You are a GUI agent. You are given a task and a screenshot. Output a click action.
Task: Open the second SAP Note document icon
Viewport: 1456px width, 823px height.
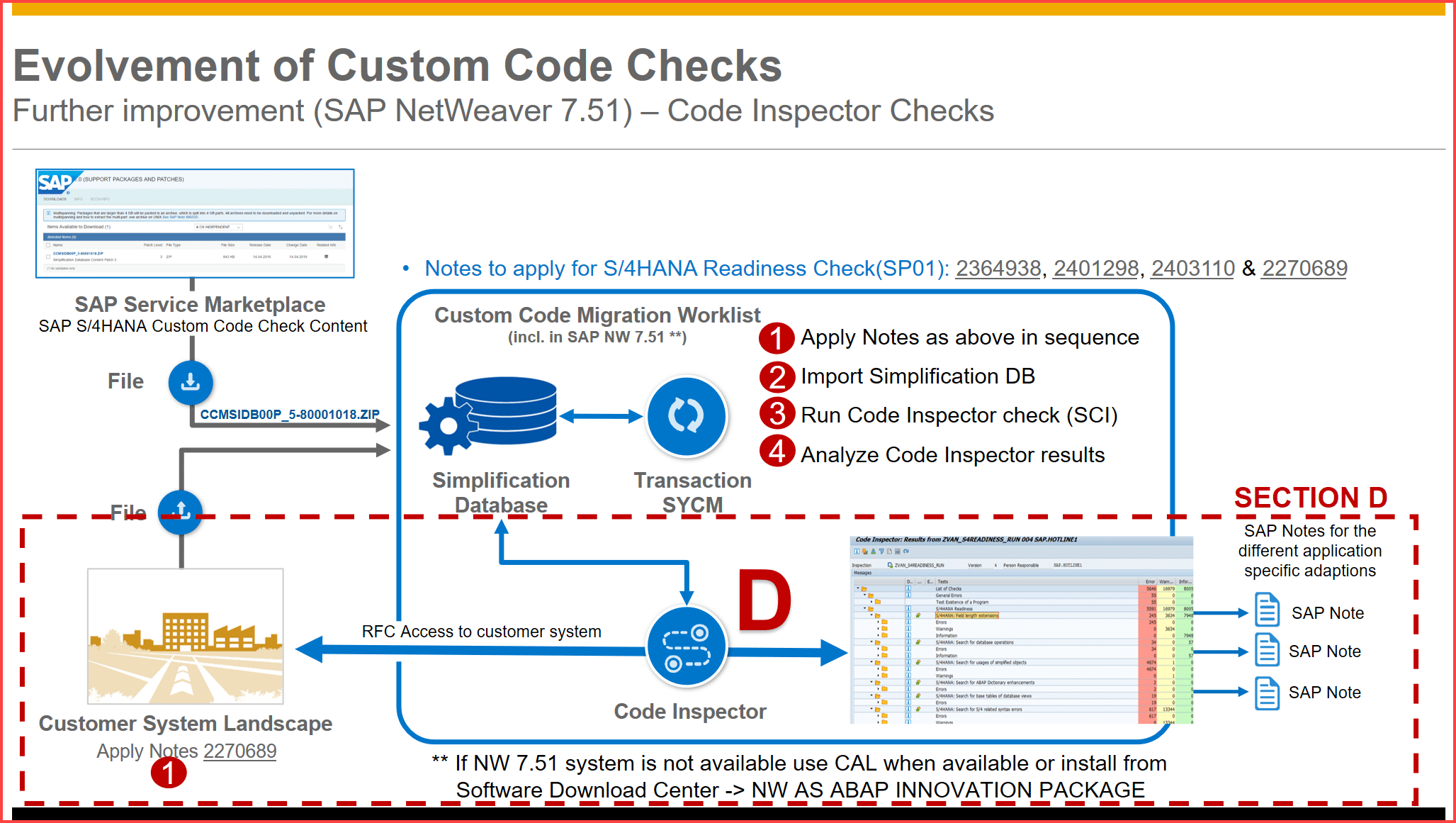tap(1267, 650)
